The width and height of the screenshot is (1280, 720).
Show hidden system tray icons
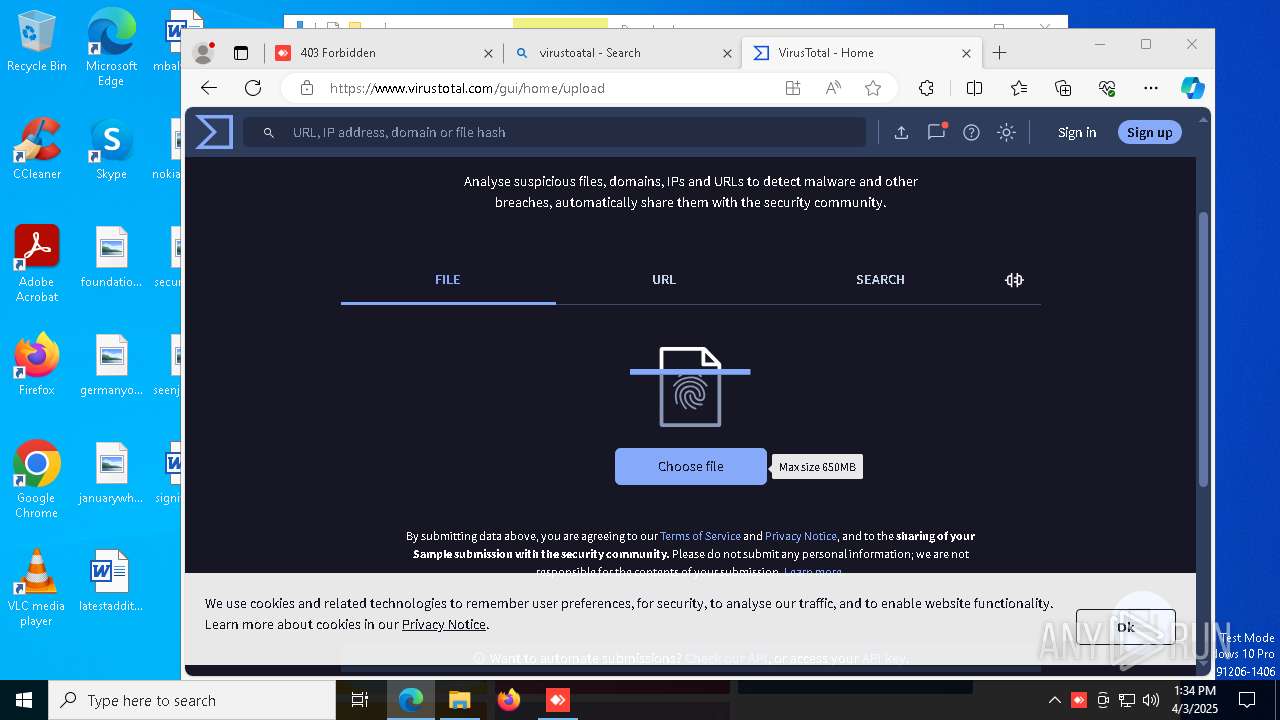coord(1054,700)
